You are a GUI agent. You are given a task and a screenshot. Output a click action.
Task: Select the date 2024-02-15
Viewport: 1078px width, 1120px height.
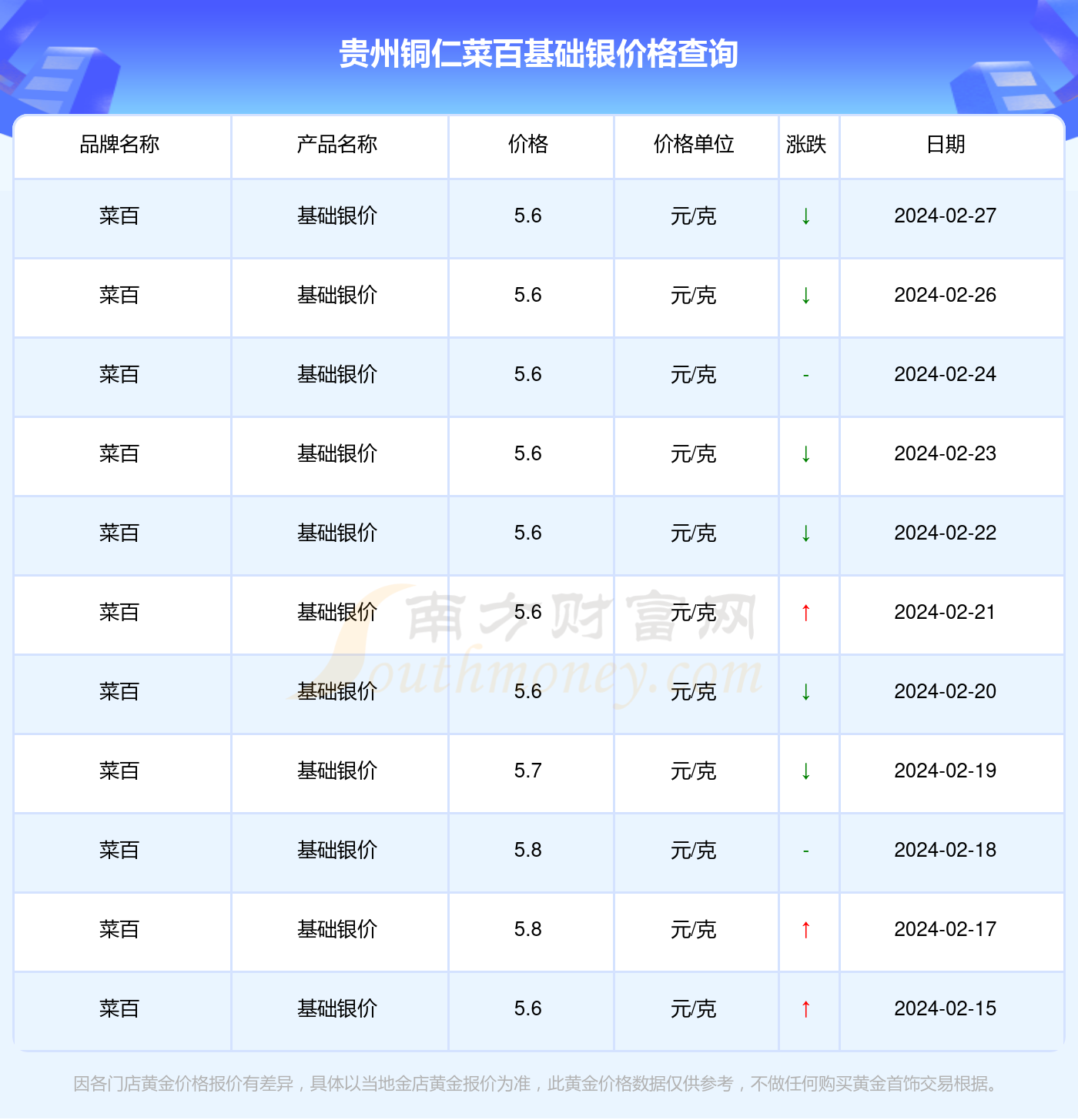(946, 1009)
